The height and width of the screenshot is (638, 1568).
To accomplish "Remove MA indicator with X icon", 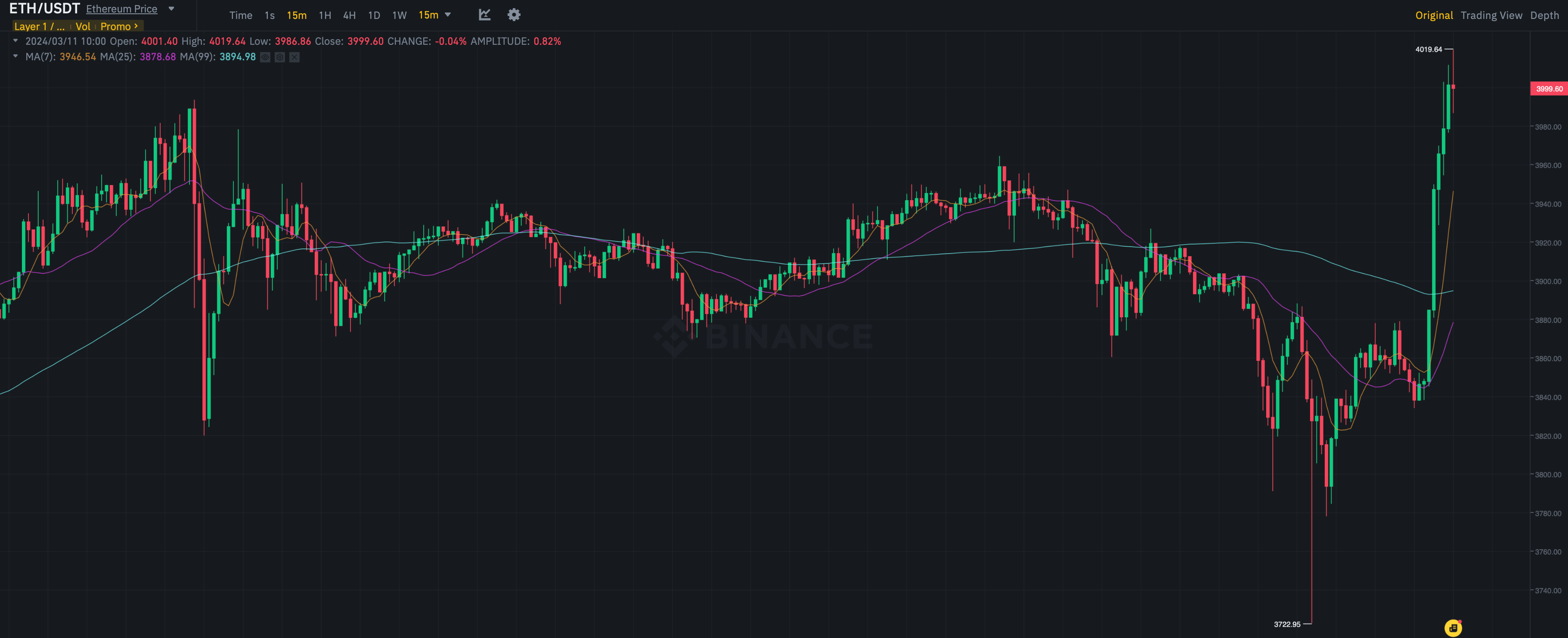I will [x=294, y=57].
